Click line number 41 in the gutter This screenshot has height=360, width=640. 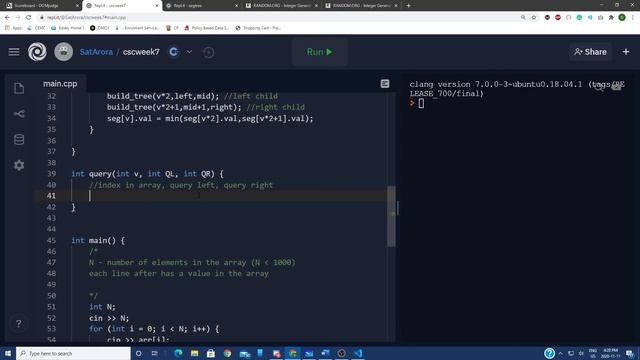pos(51,196)
